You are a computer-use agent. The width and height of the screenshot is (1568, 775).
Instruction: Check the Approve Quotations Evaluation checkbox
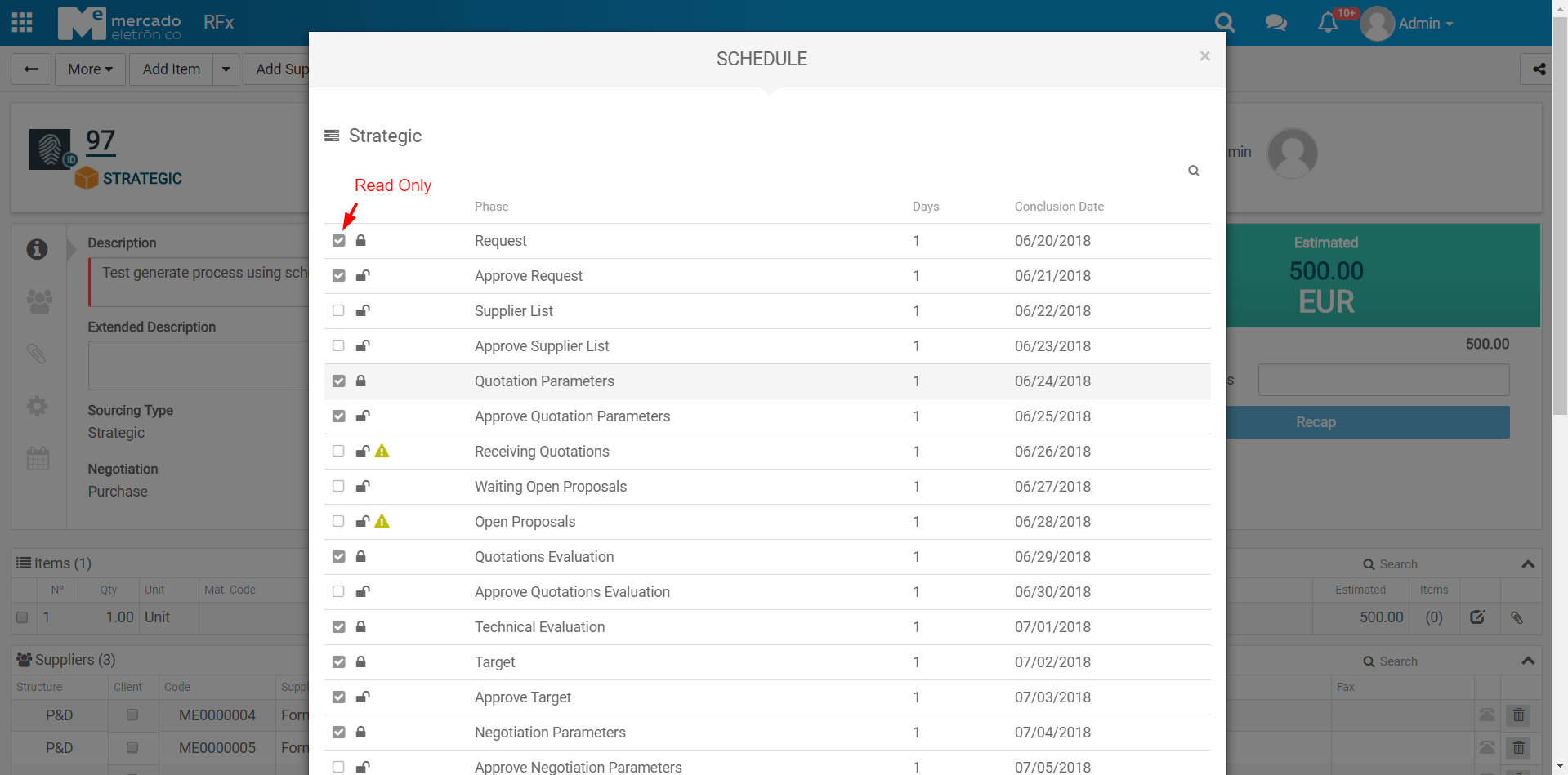pyautogui.click(x=338, y=591)
